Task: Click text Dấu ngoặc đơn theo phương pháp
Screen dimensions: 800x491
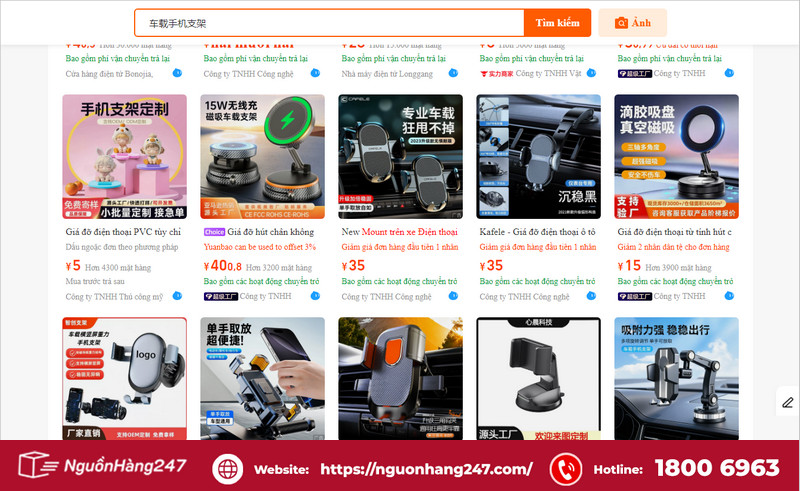Action: tap(122, 247)
